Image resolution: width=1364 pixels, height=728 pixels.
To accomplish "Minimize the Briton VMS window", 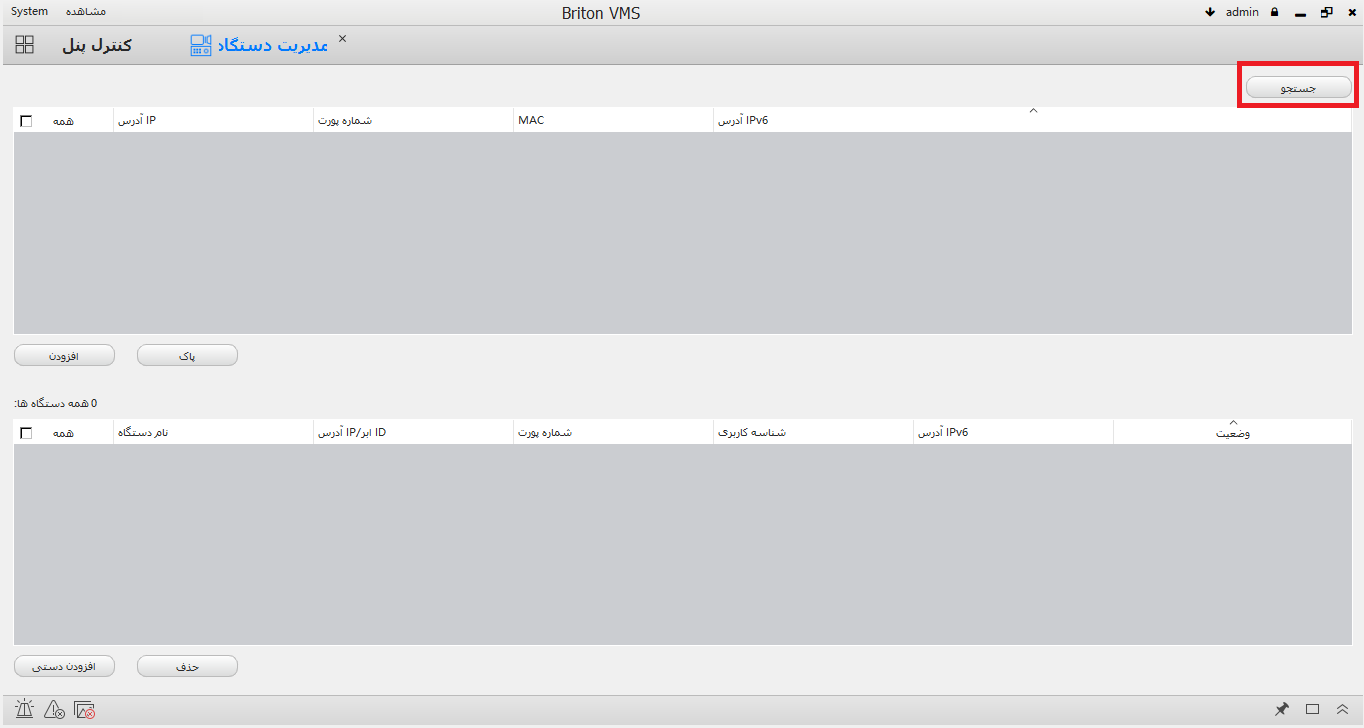I will 1300,13.
